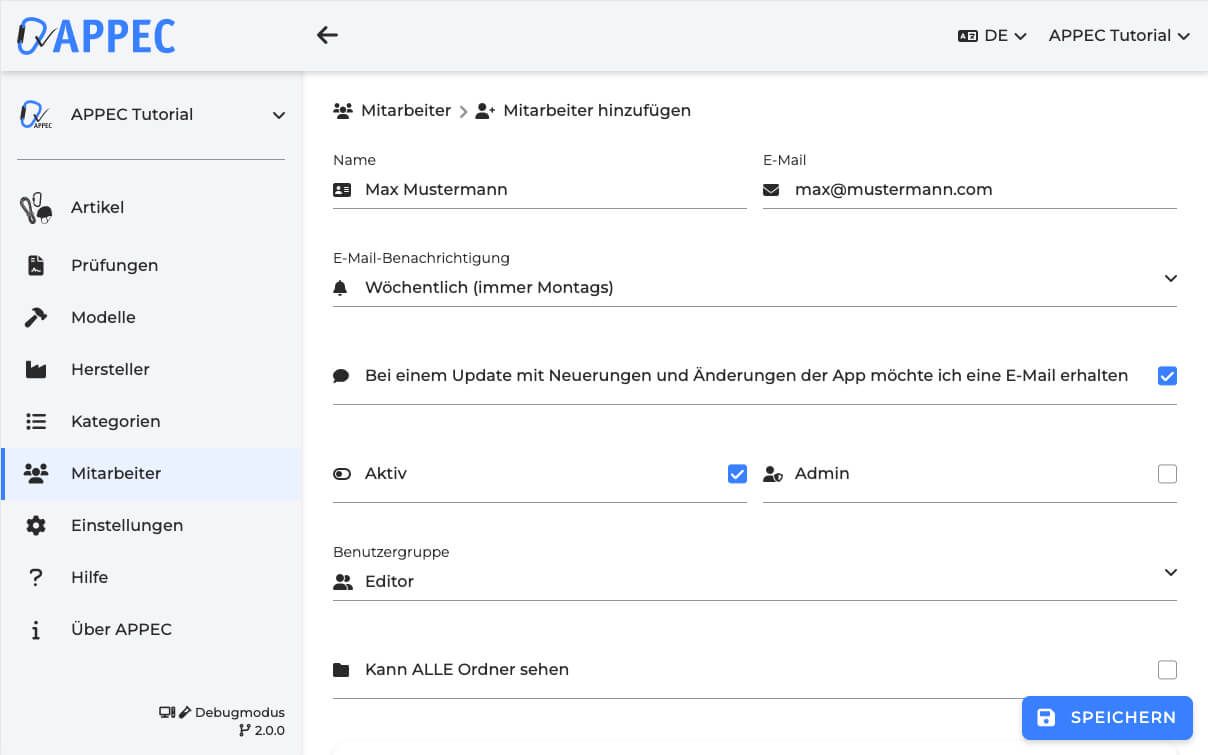Click the SPEICHERN button
The width and height of the screenshot is (1208, 755).
[1107, 717]
